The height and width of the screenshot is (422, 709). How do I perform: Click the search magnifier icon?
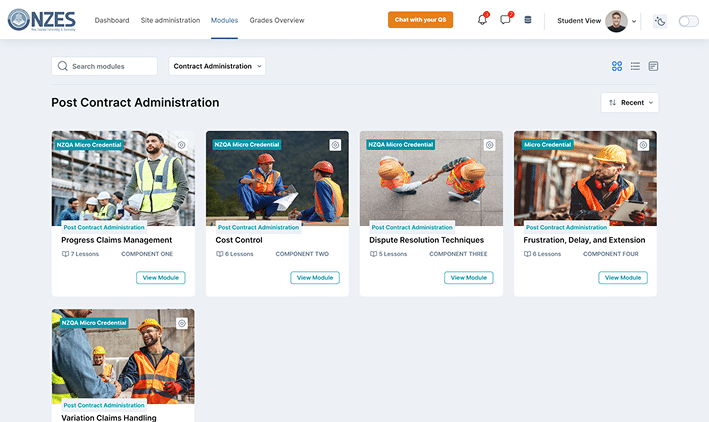click(63, 66)
